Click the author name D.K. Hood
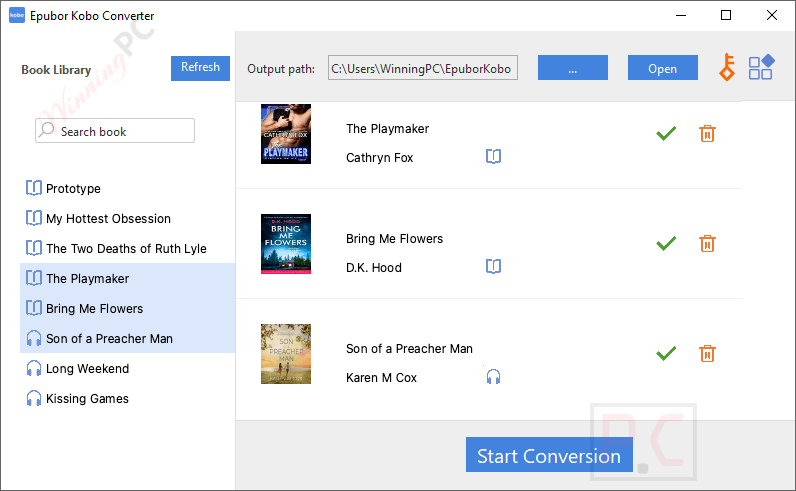Screen dimensions: 796x491 point(374,268)
